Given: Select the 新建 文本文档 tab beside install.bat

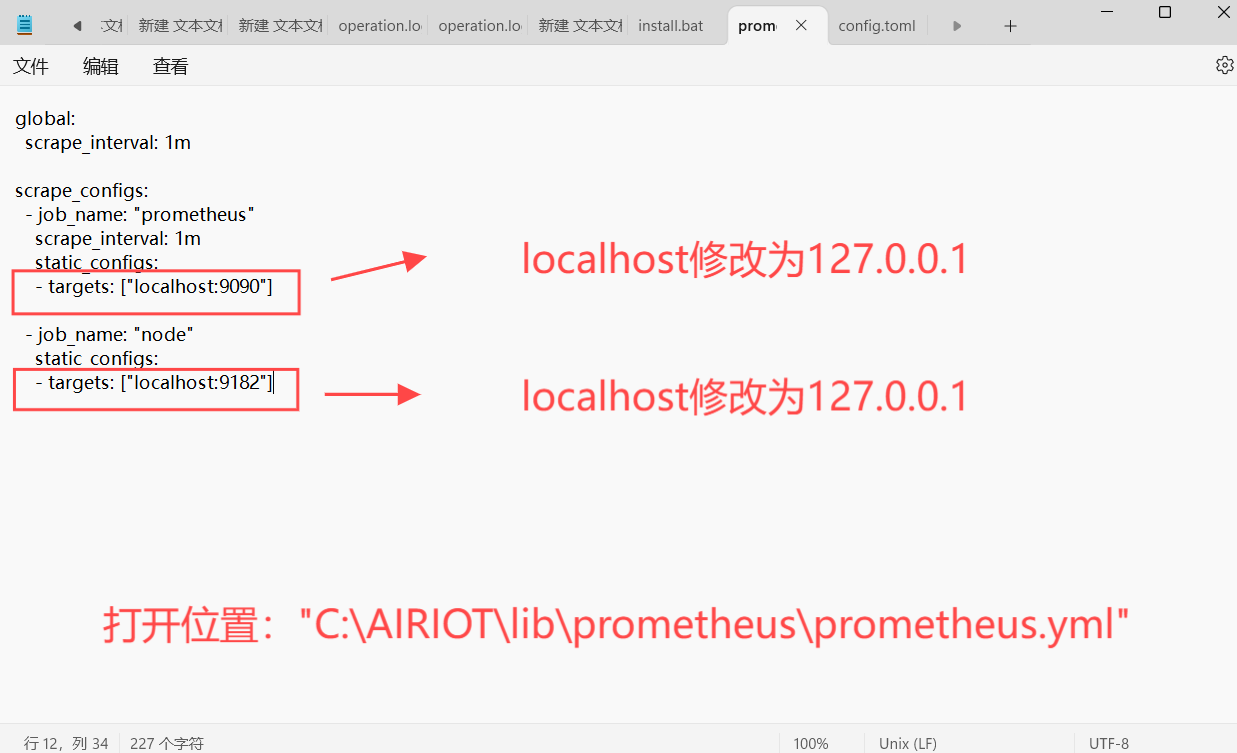Looking at the screenshot, I should click(x=580, y=26).
